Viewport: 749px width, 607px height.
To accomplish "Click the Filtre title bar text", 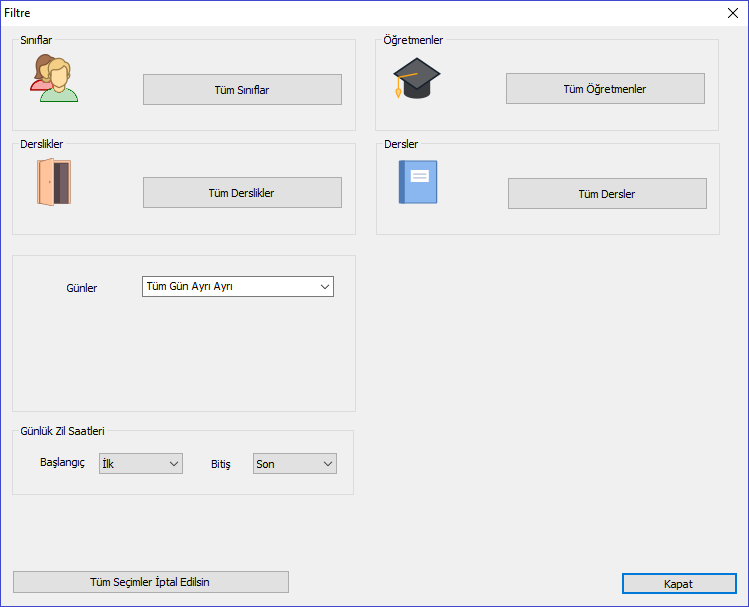I will coord(17,13).
